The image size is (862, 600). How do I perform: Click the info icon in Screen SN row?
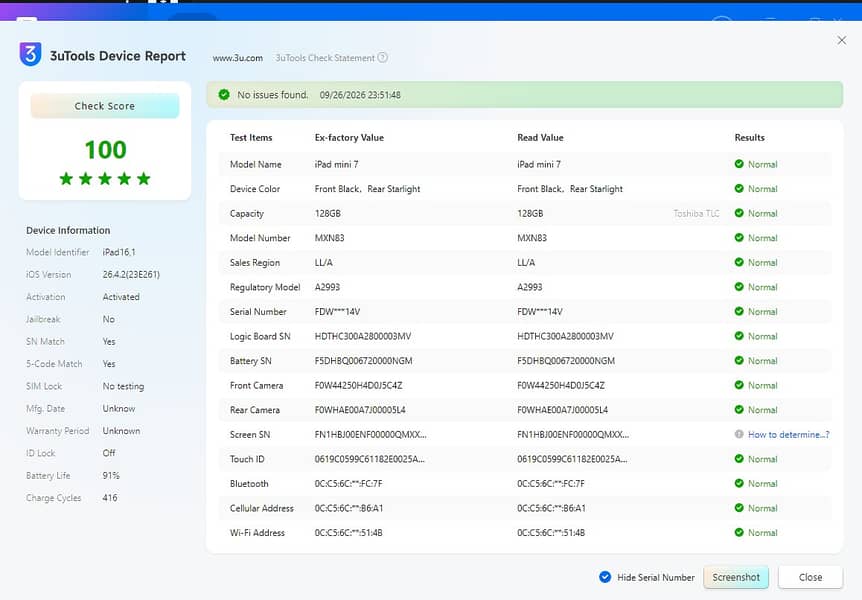739,434
